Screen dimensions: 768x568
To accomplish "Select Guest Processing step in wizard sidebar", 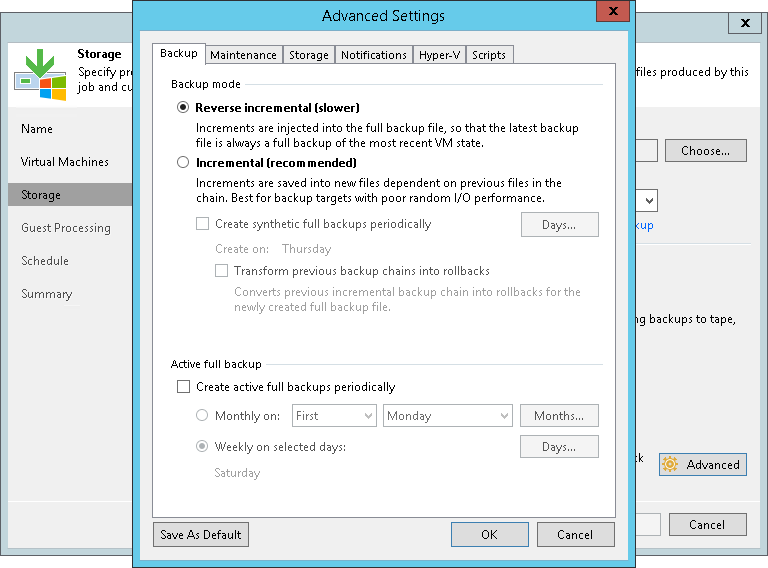I will tap(66, 228).
